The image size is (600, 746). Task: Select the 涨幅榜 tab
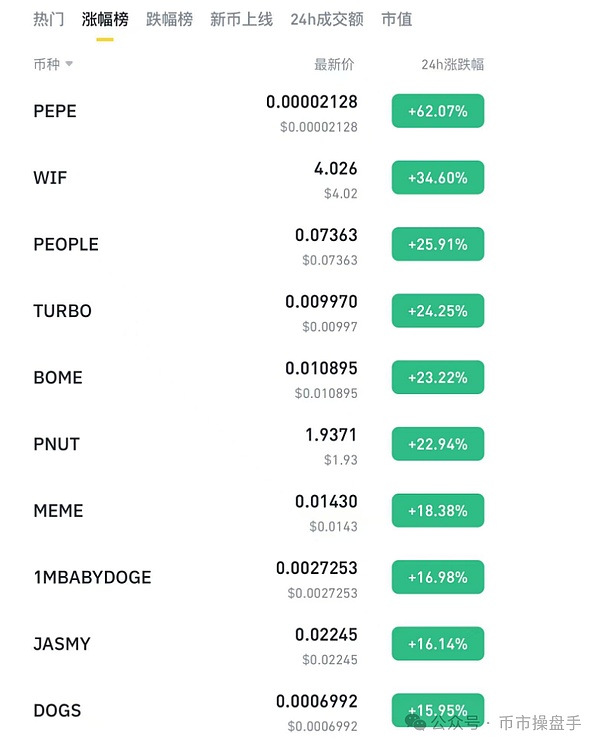(105, 19)
